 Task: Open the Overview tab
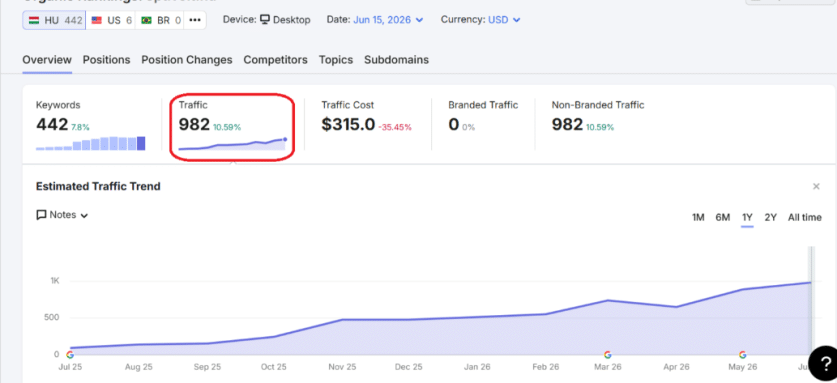click(x=47, y=60)
